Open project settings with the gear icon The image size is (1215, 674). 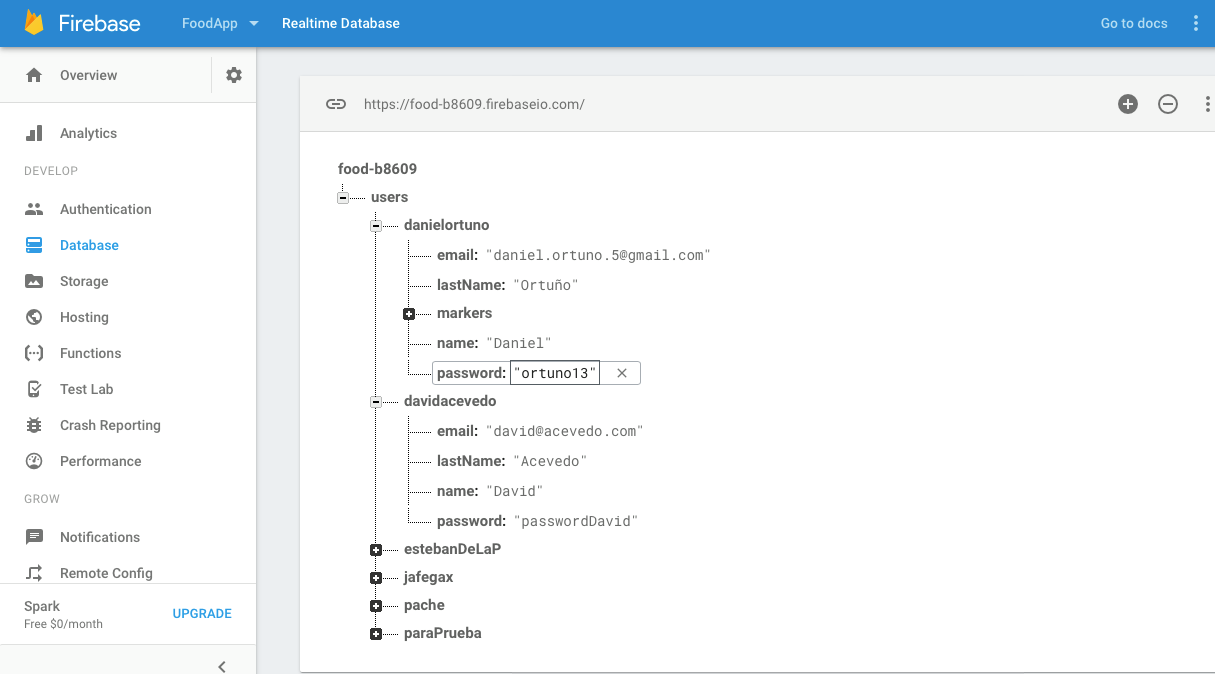pos(233,74)
